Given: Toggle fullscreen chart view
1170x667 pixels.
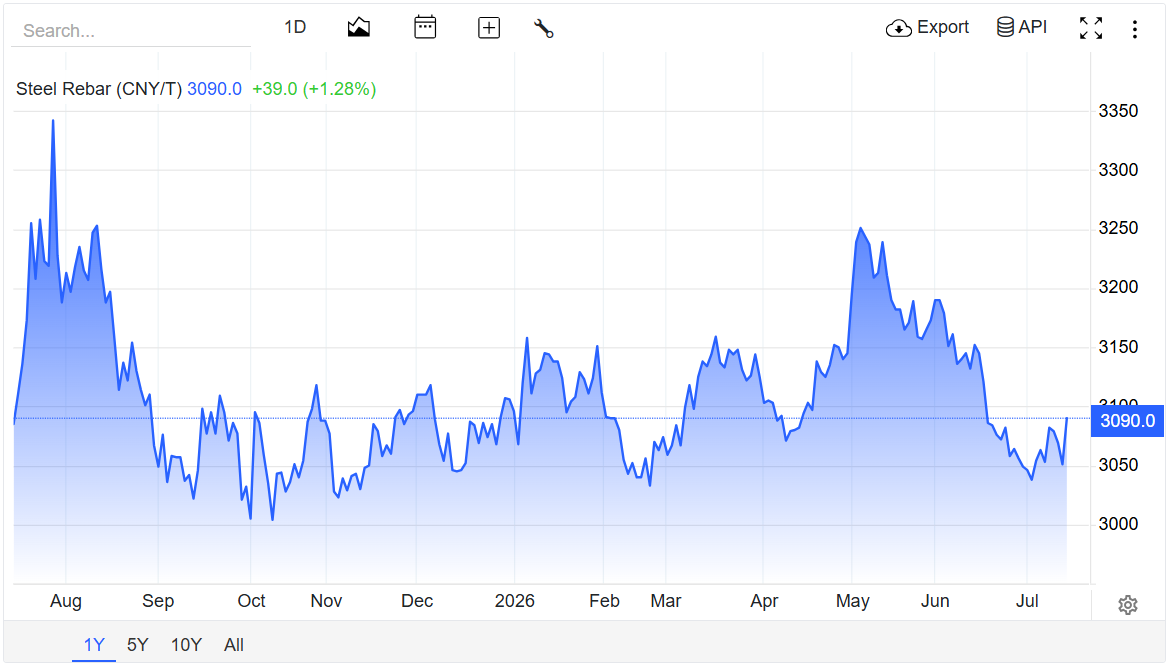Looking at the screenshot, I should pos(1090,28).
